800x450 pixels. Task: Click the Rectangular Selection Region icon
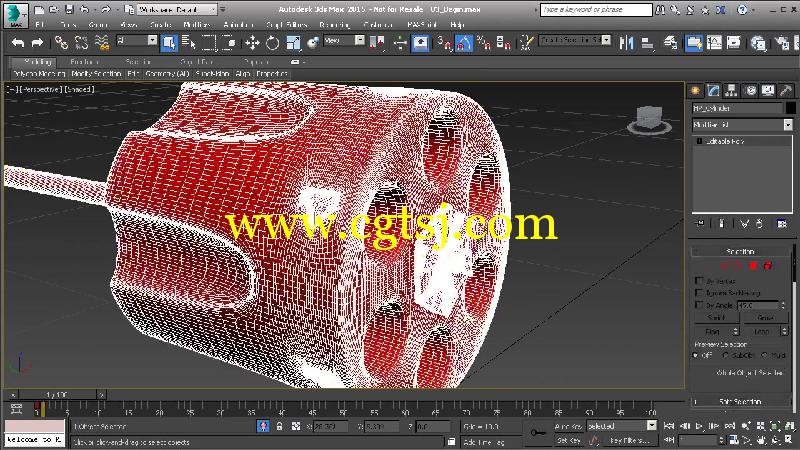[x=209, y=43]
